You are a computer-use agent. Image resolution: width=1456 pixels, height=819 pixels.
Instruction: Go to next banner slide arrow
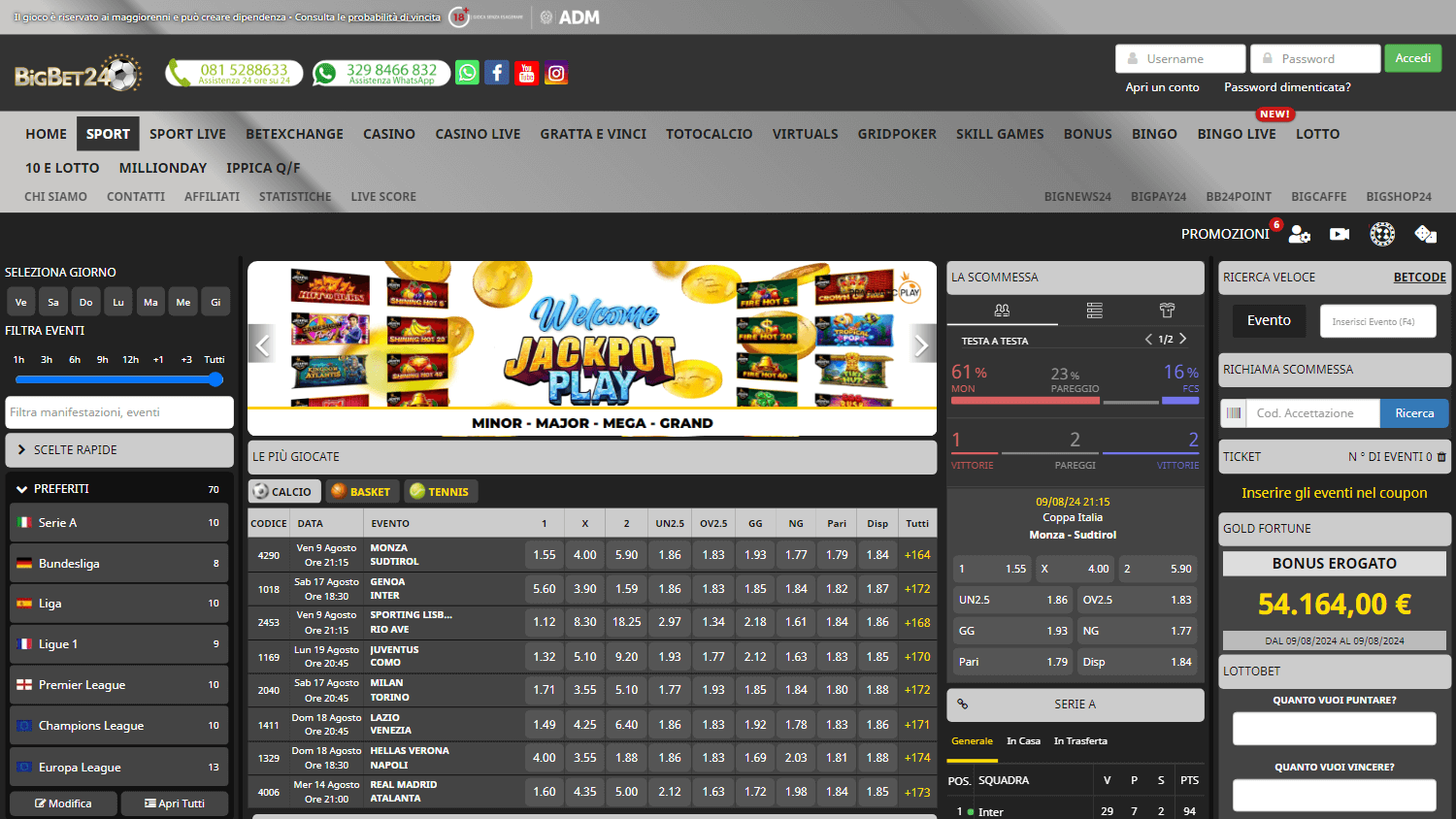921,344
